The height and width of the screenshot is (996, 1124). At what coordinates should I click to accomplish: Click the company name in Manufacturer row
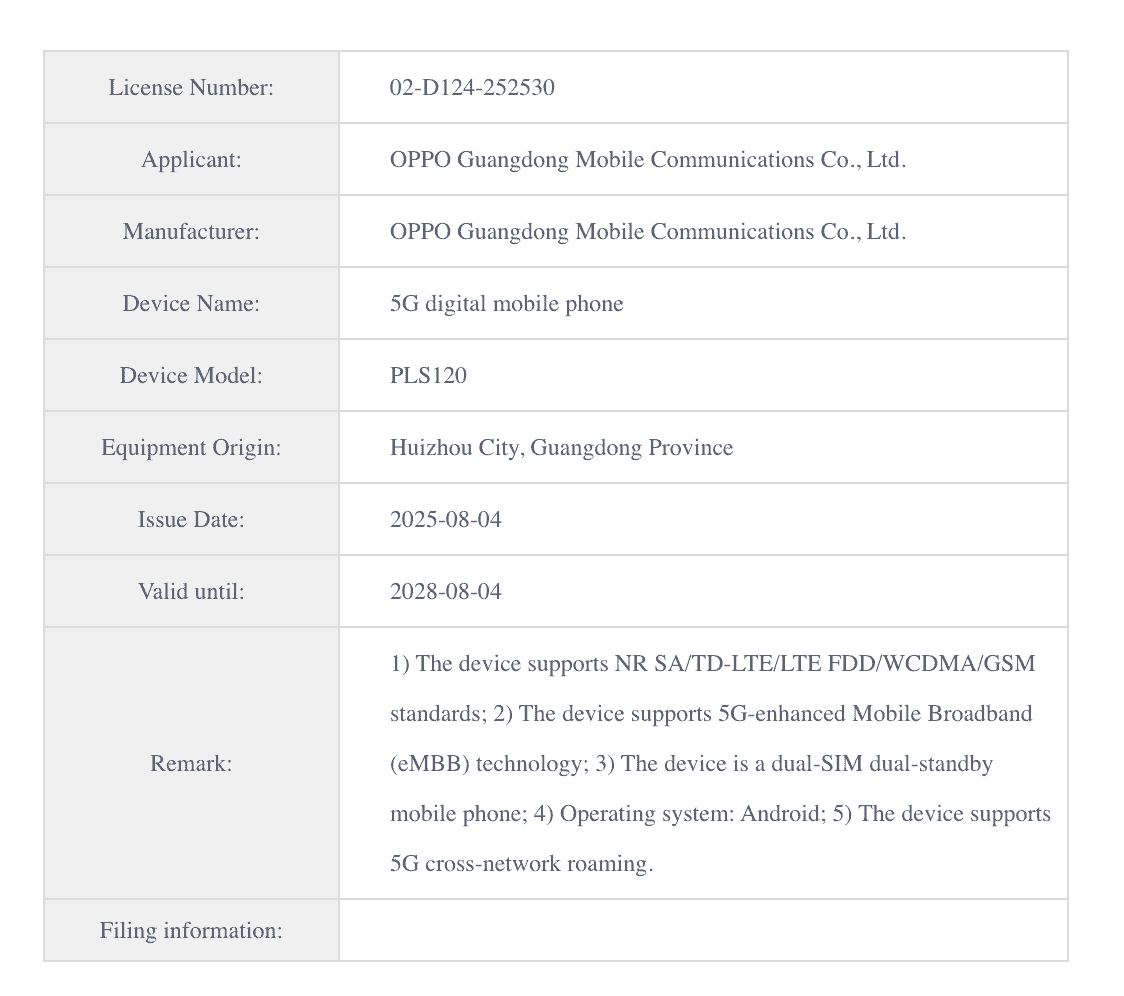coord(647,232)
